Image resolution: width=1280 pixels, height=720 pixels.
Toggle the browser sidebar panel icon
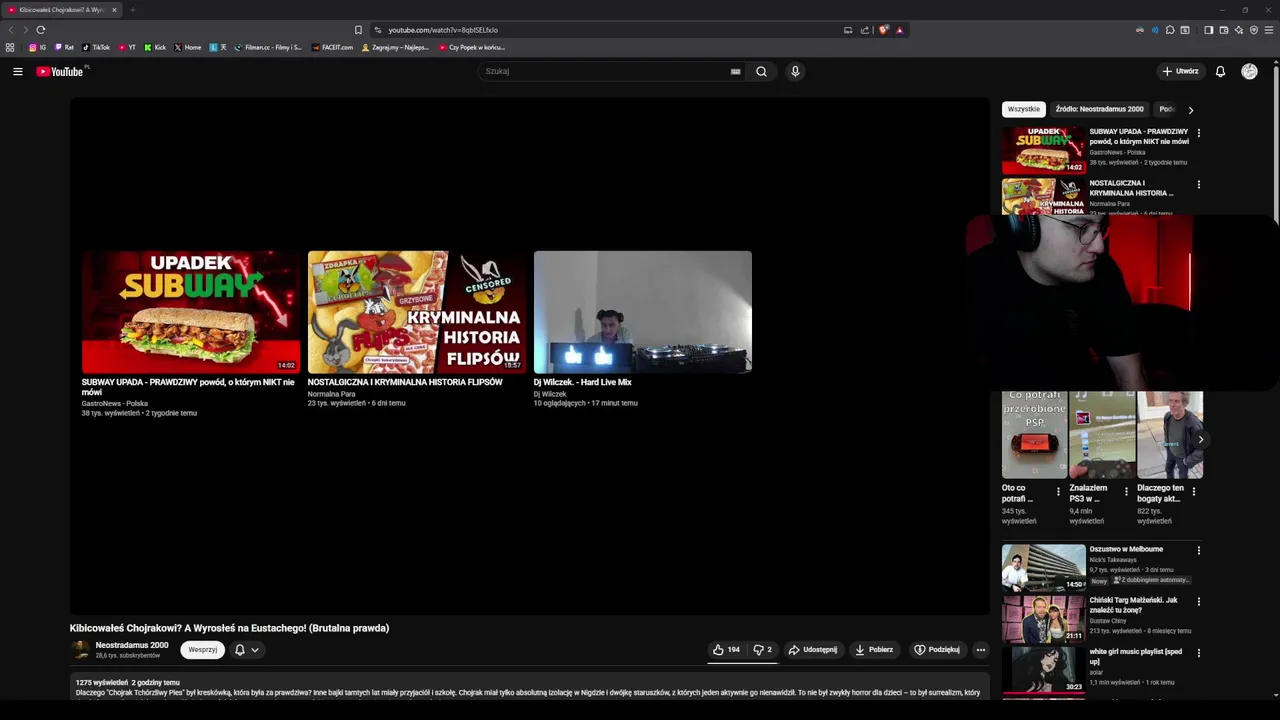(x=1208, y=30)
